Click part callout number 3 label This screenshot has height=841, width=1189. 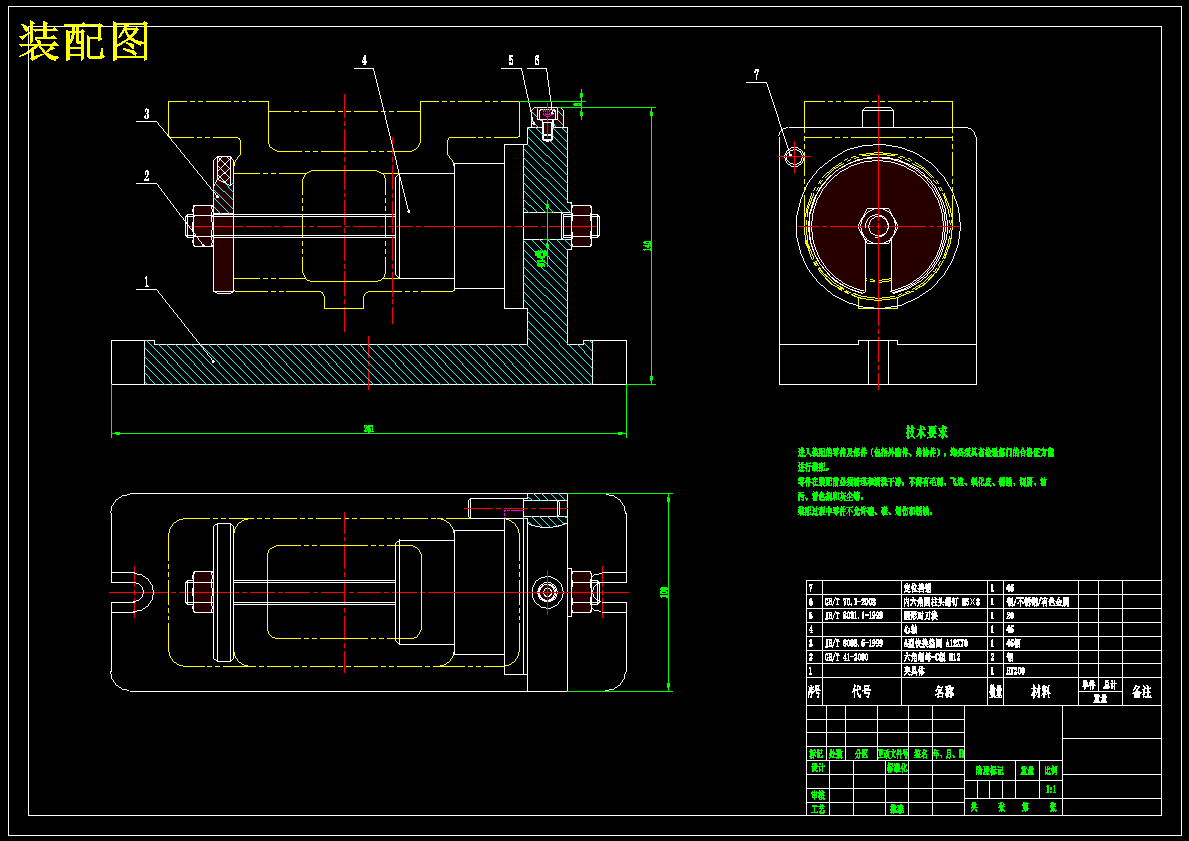(x=146, y=115)
